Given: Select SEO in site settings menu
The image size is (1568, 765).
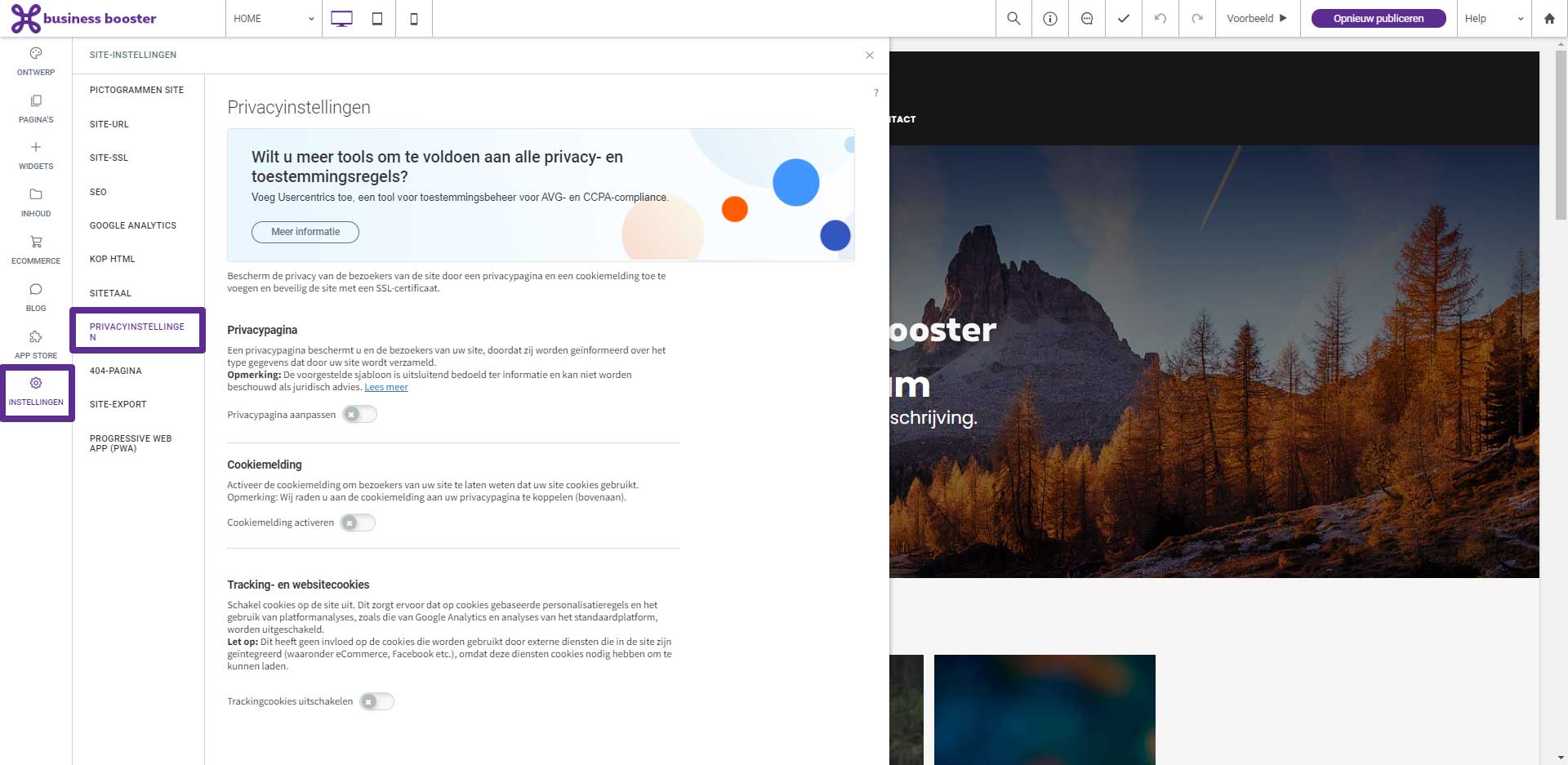Looking at the screenshot, I should 98,192.
